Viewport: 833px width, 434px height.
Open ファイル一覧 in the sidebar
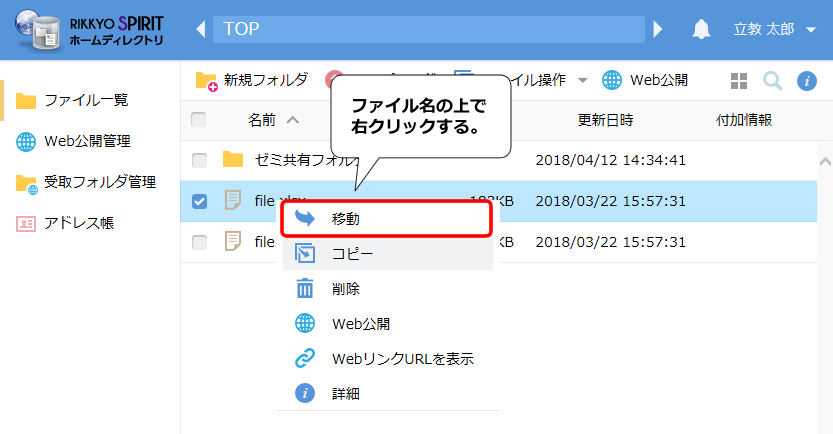[72, 100]
